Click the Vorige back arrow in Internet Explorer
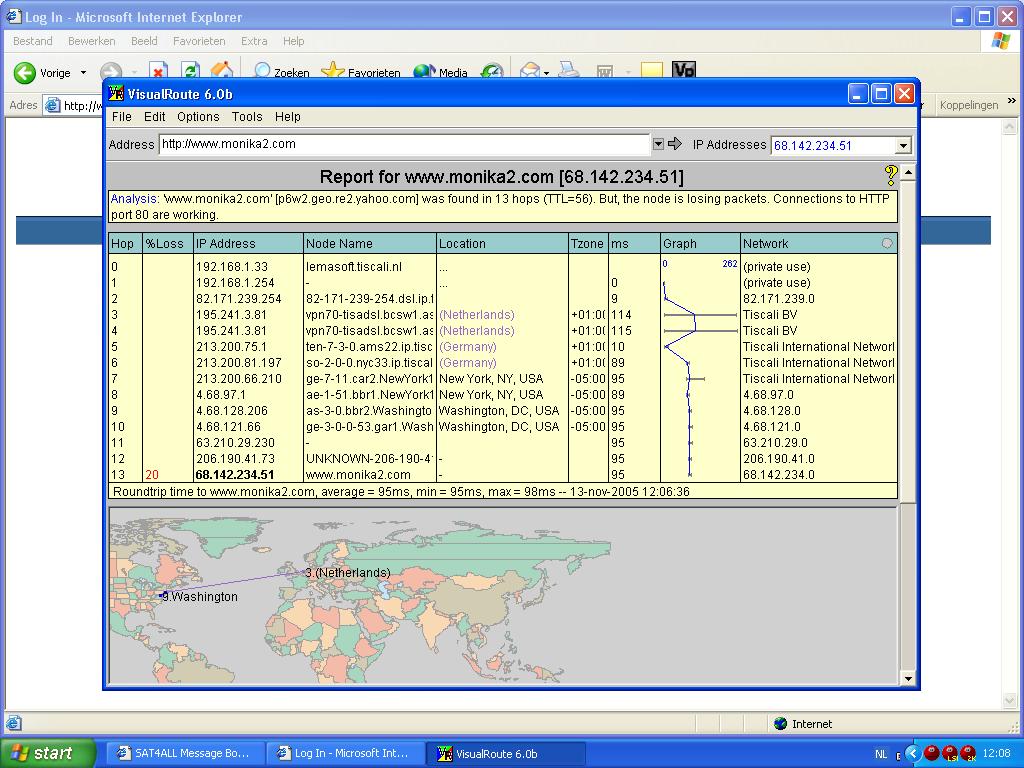 tap(25, 72)
